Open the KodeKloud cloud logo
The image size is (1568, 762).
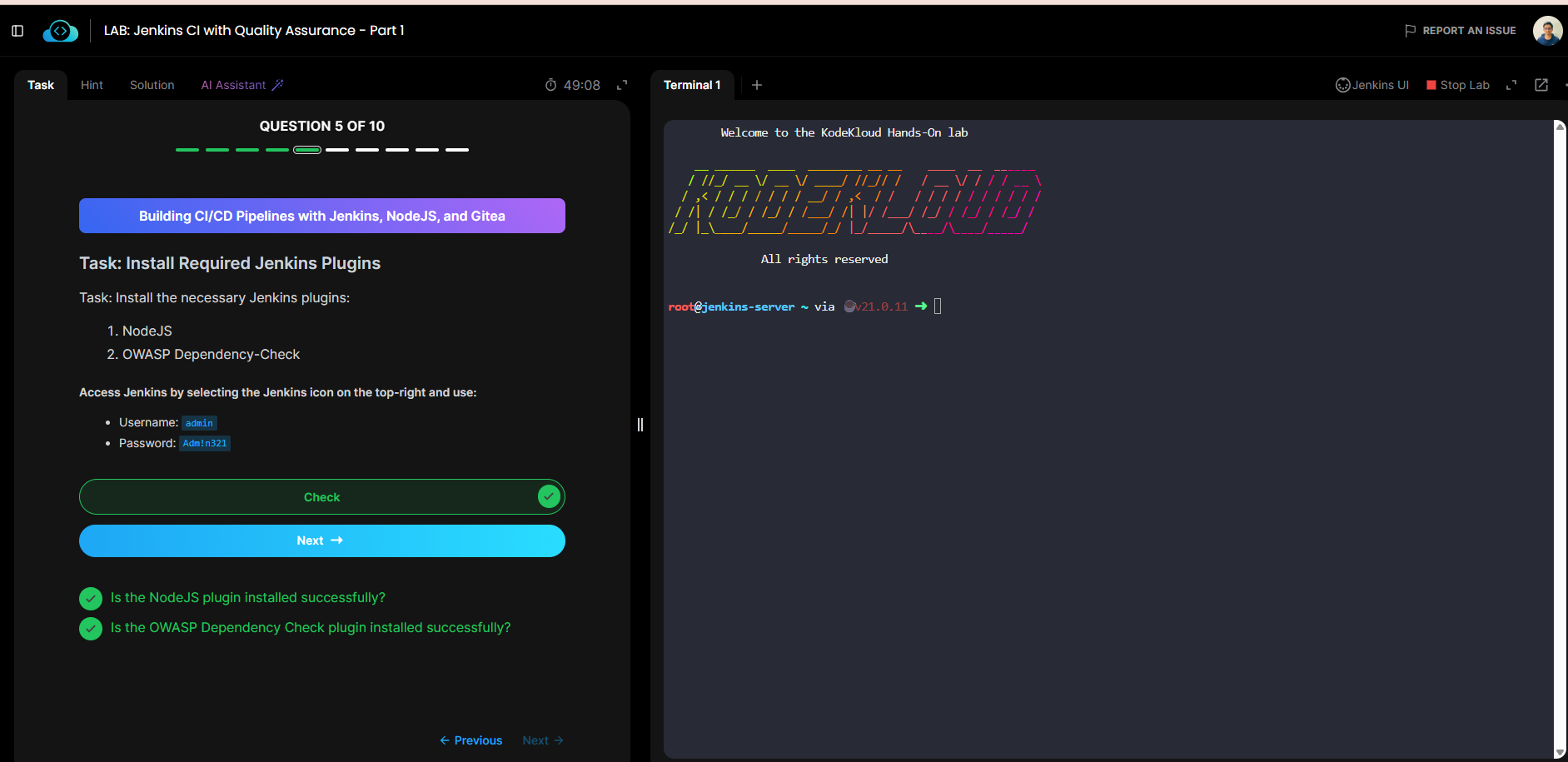click(x=60, y=31)
